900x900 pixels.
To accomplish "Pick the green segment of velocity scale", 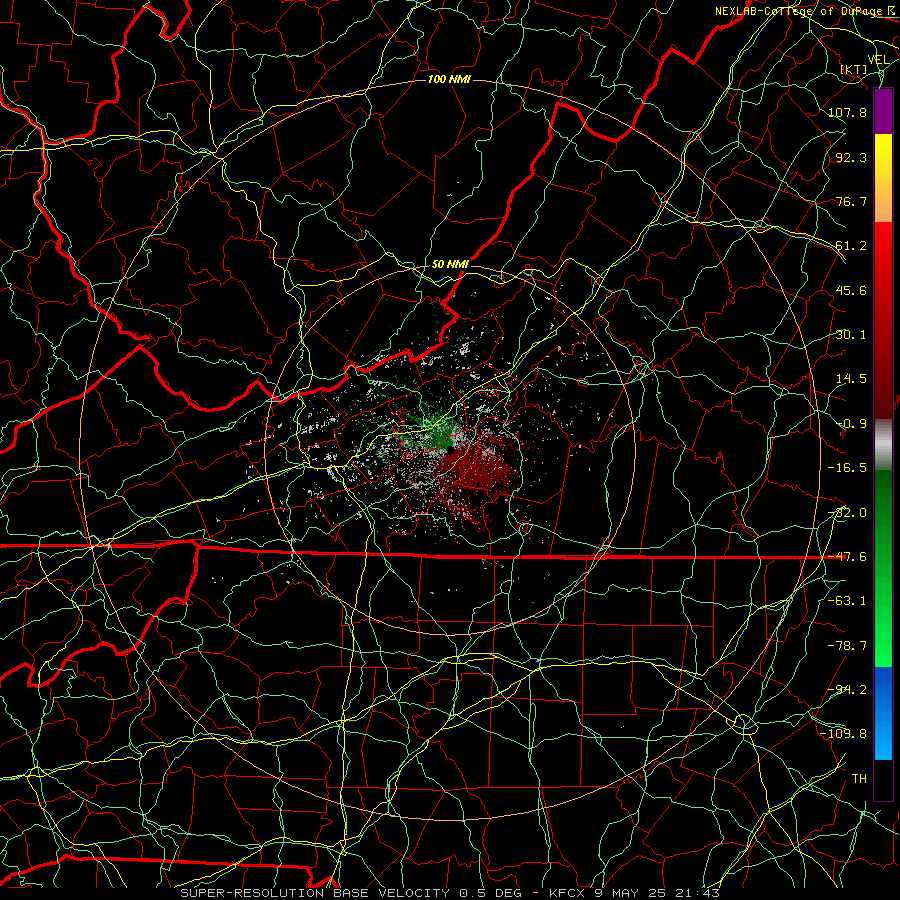I will 883,568.
